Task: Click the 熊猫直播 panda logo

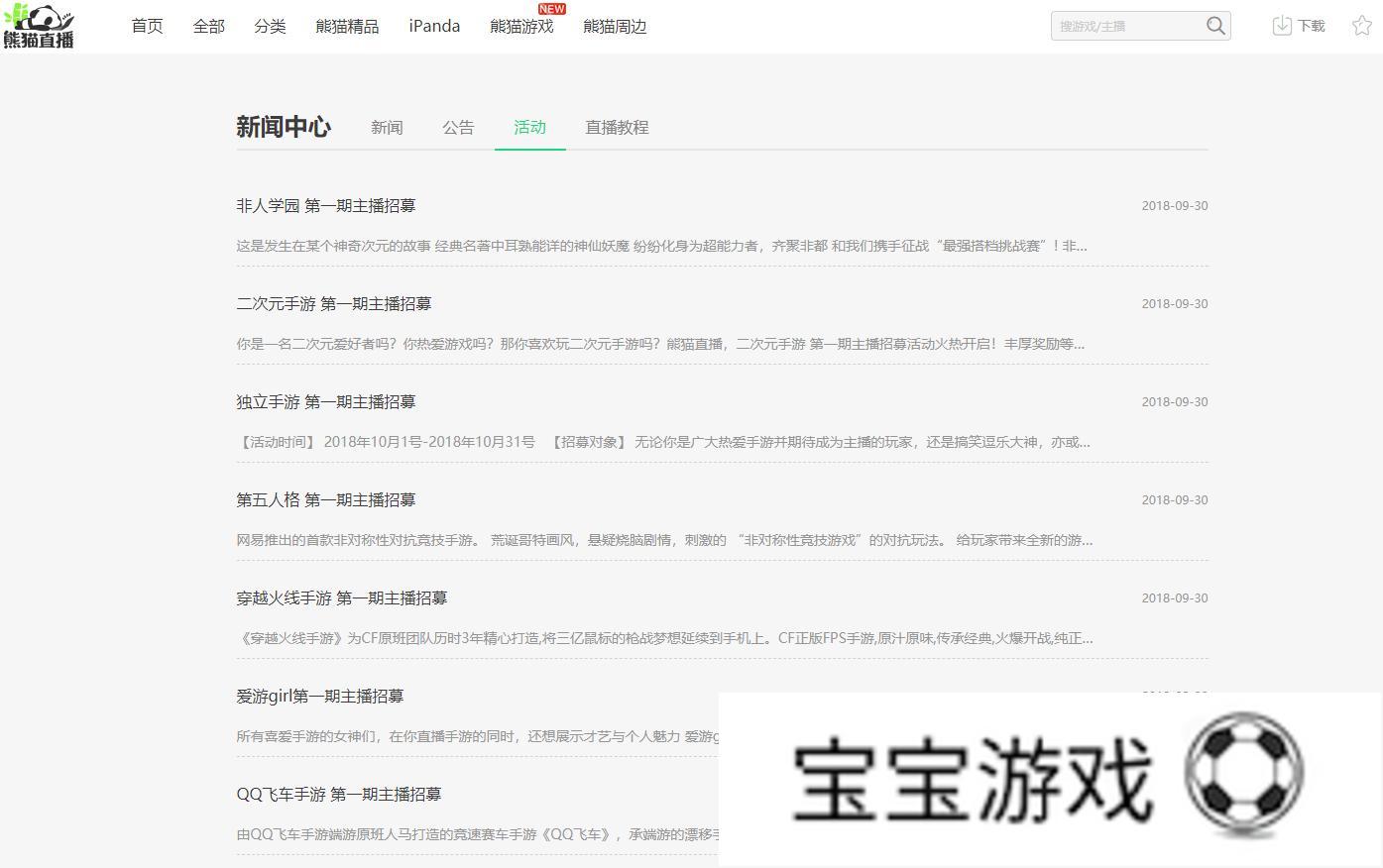Action: click(39, 26)
